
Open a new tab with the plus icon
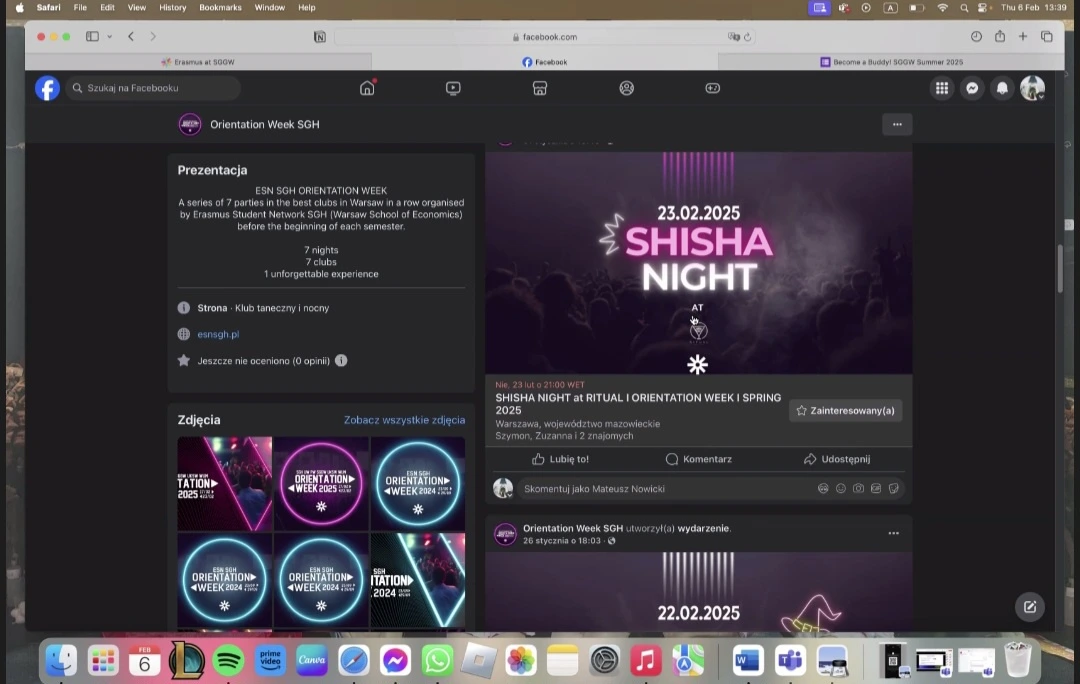pos(1023,37)
